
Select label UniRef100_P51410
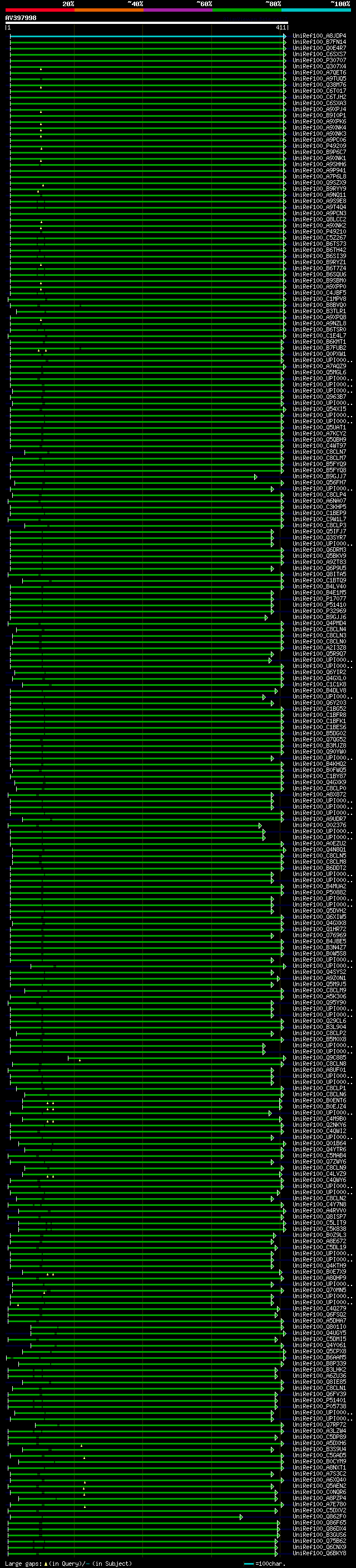(x=319, y=605)
